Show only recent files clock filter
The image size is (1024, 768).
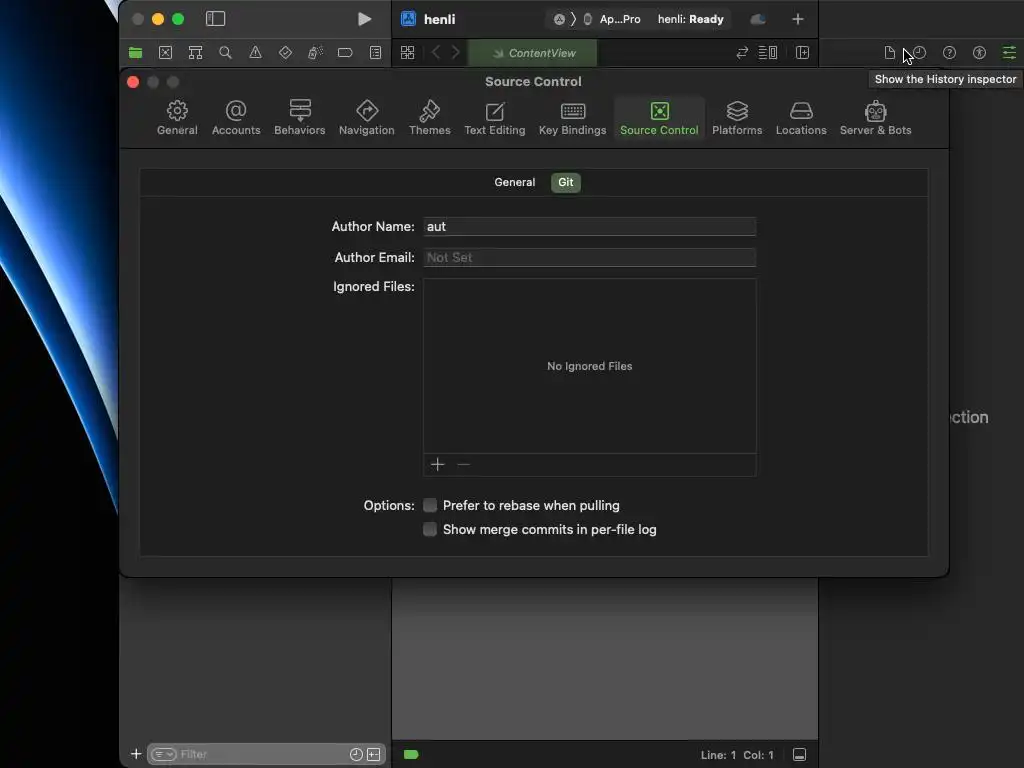[x=356, y=754]
